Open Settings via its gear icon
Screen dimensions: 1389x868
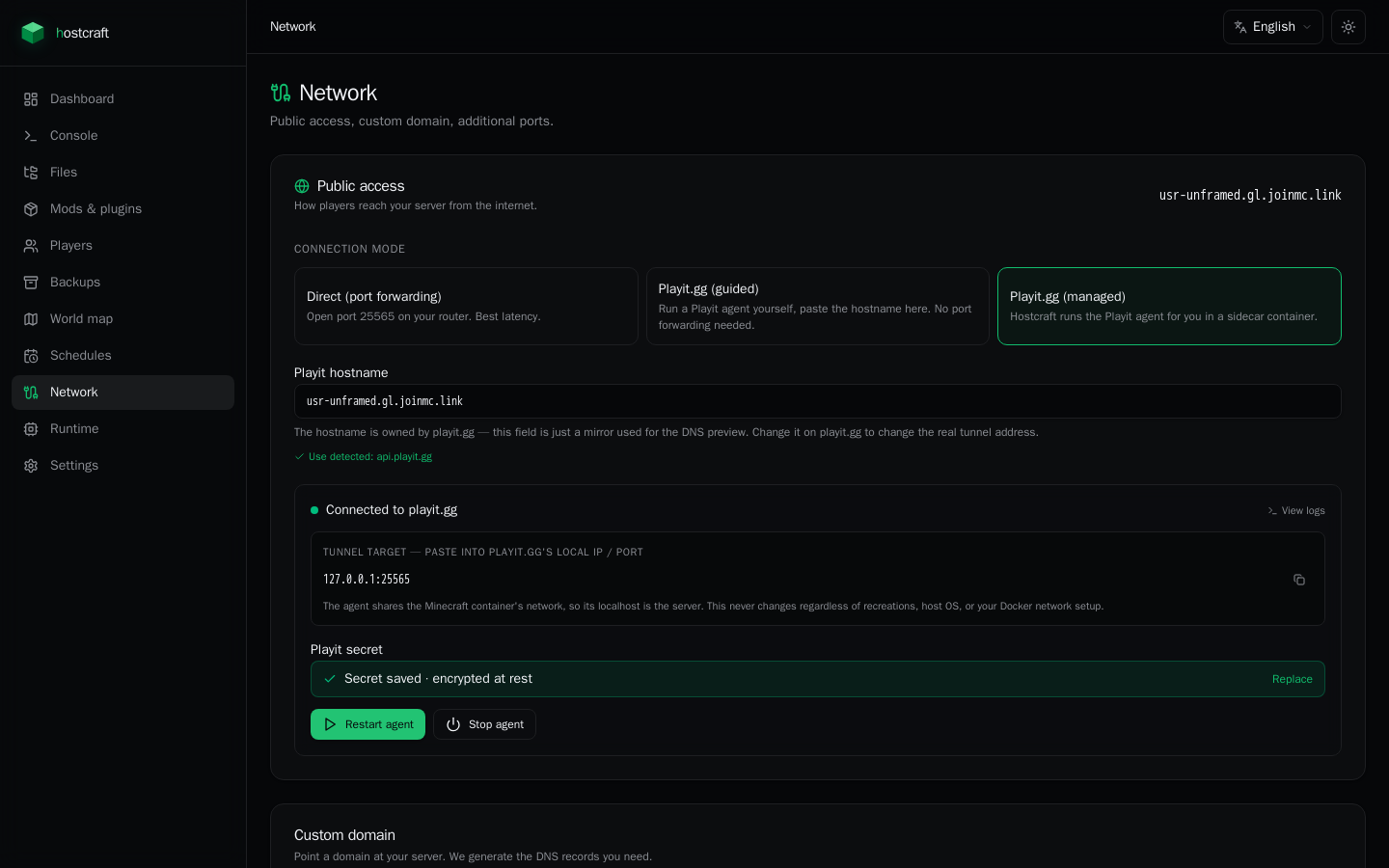click(x=31, y=466)
